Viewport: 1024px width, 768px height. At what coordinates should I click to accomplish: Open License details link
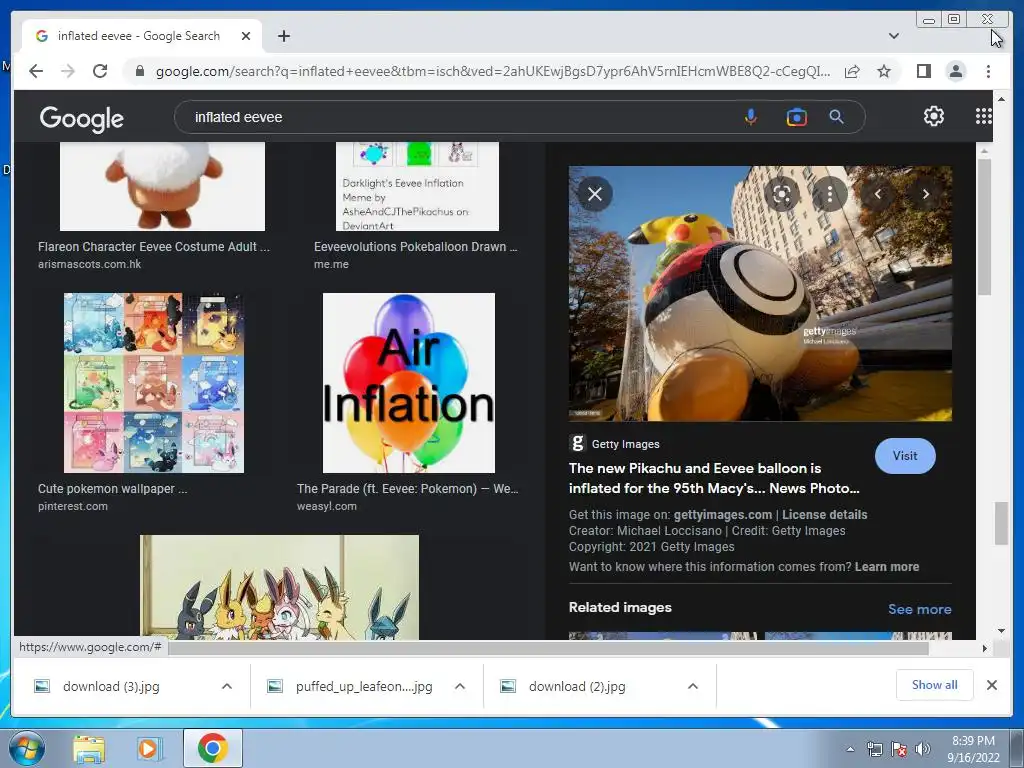click(824, 515)
